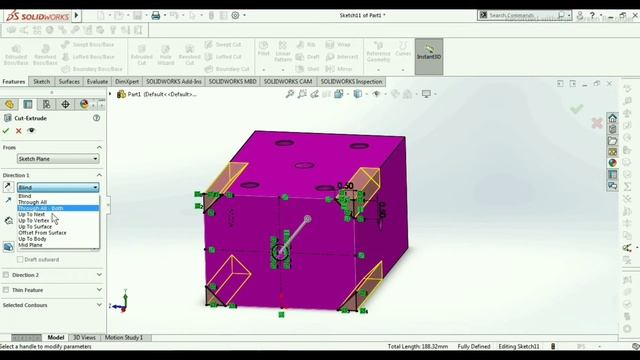Open Options gear icon in top toolbar

click(x=235, y=15)
